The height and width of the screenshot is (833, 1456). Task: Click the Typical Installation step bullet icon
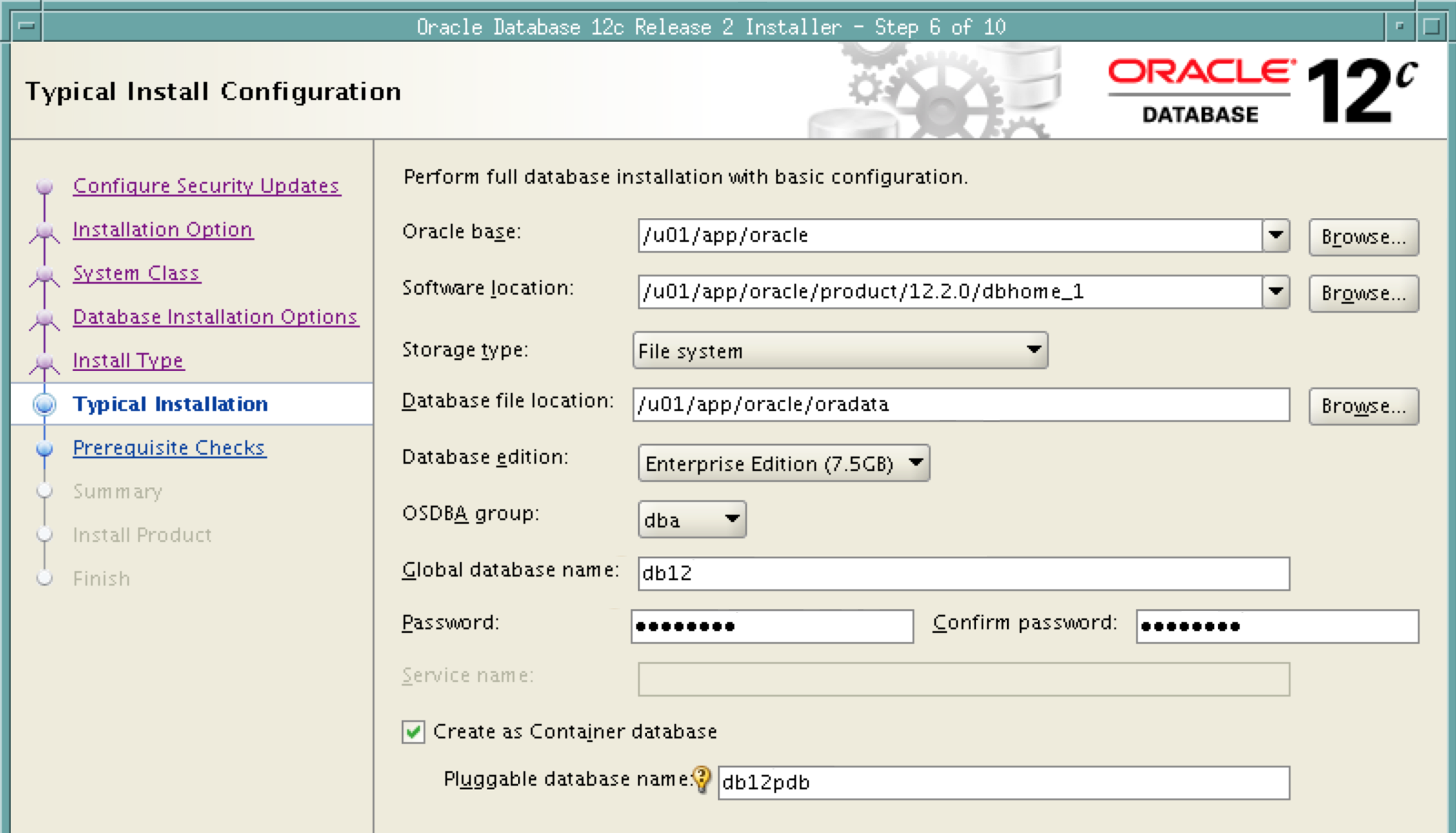(x=45, y=404)
